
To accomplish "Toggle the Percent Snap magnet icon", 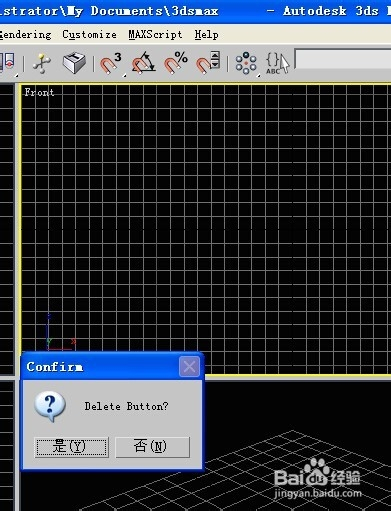I will pyautogui.click(x=176, y=63).
